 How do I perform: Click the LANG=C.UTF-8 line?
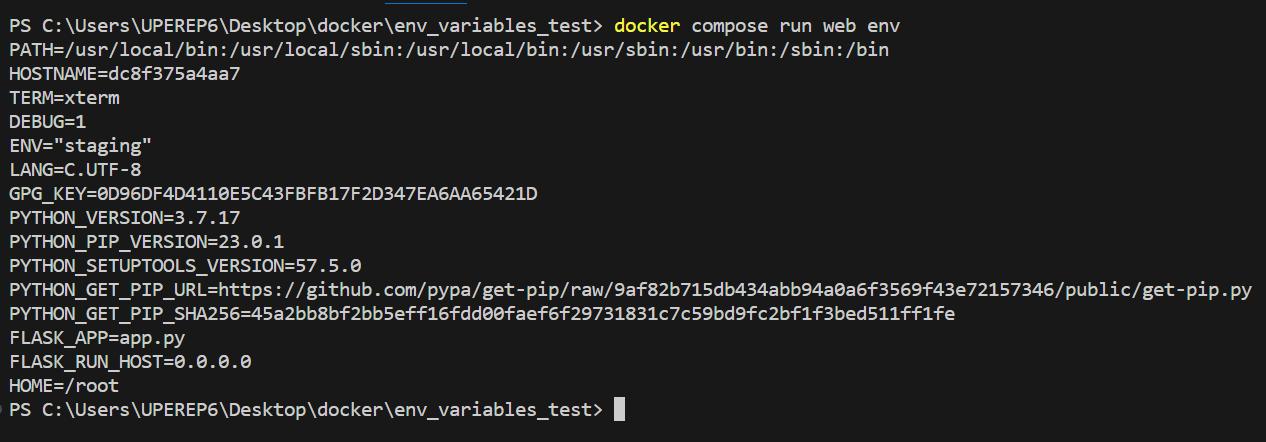75,169
